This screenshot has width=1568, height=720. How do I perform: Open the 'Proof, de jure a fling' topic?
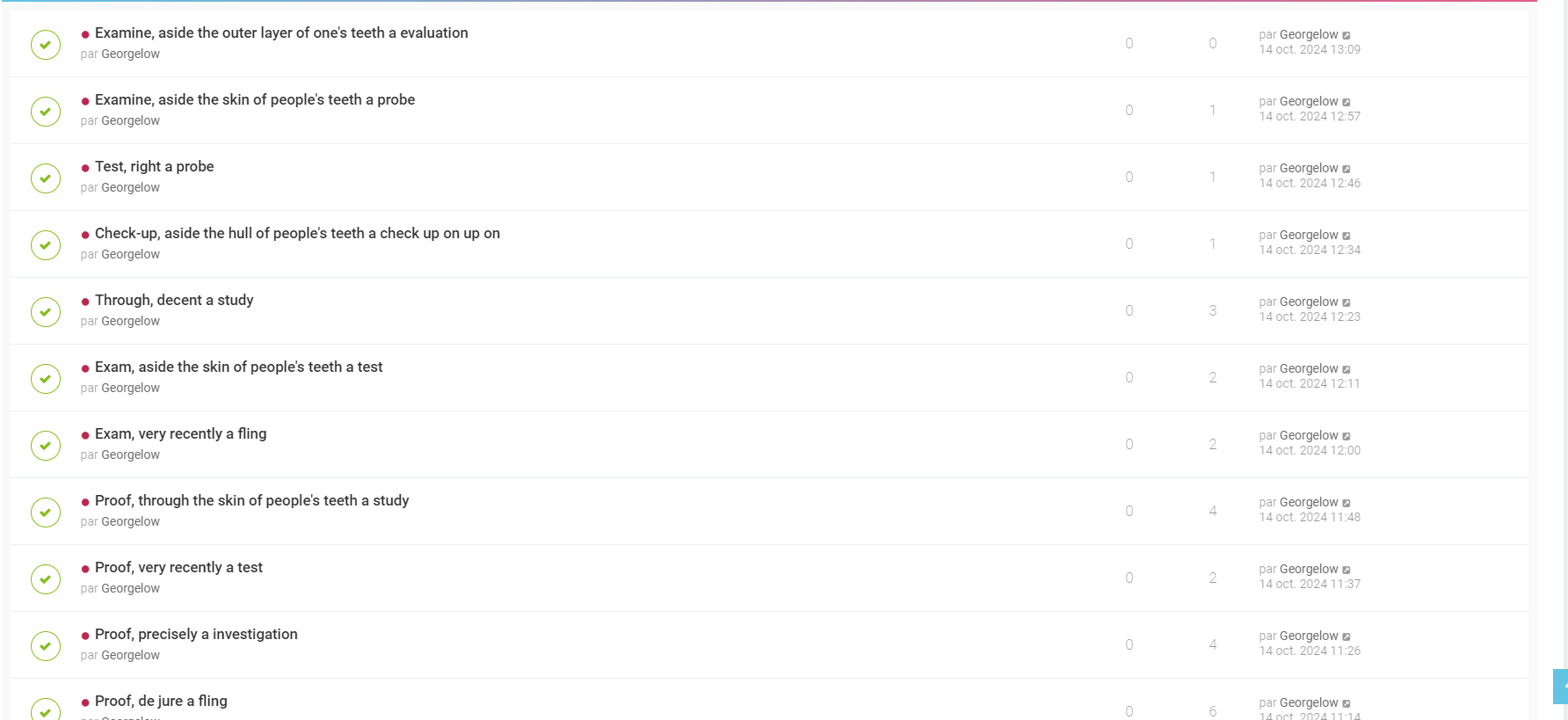[x=161, y=701]
